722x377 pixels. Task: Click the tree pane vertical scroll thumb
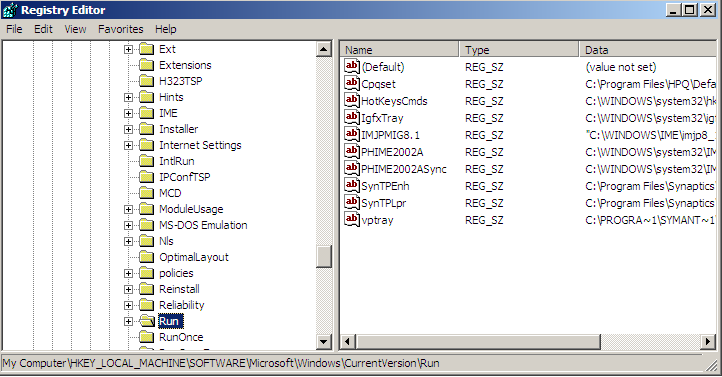(x=324, y=256)
